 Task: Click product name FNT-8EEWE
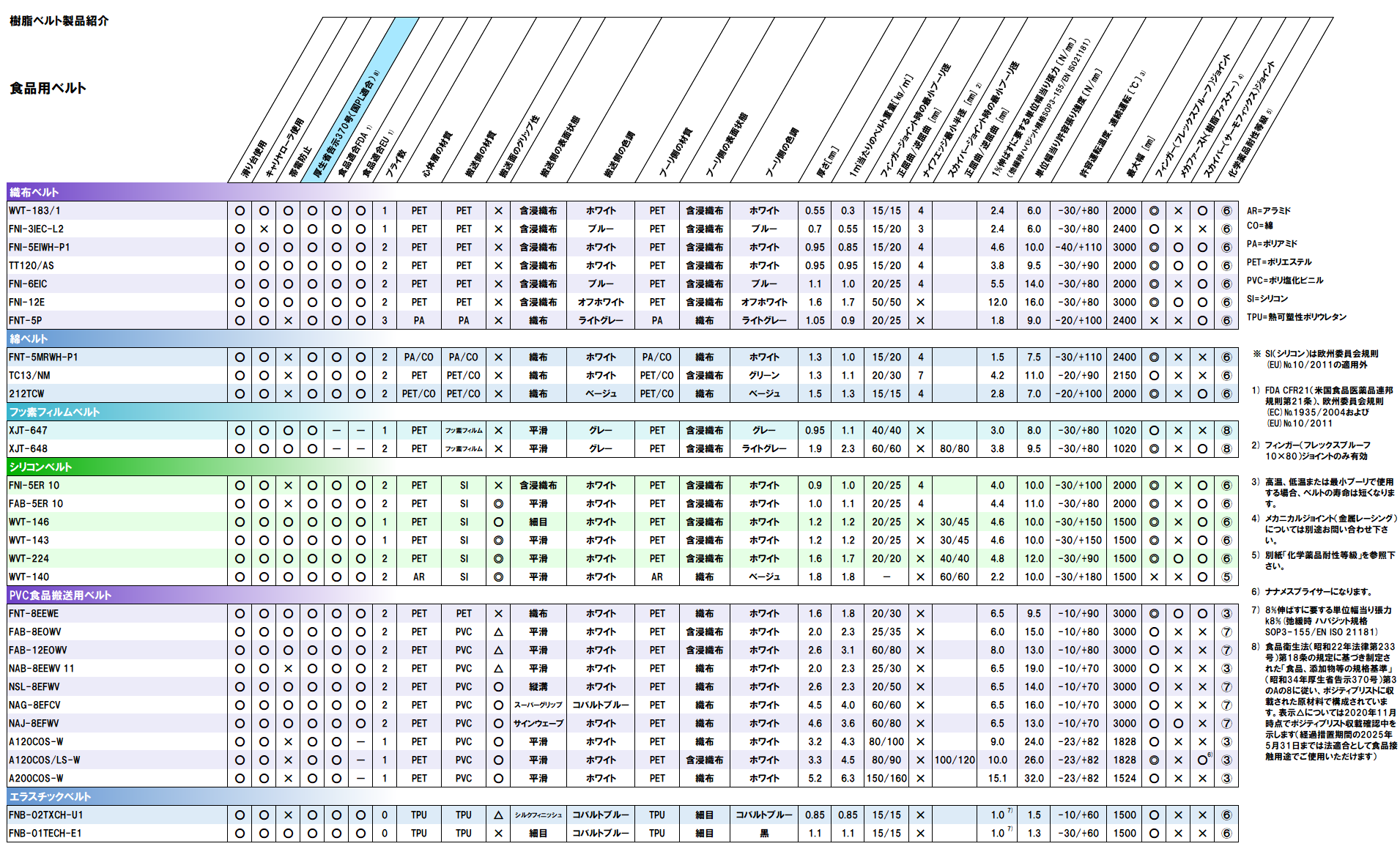coord(34,613)
